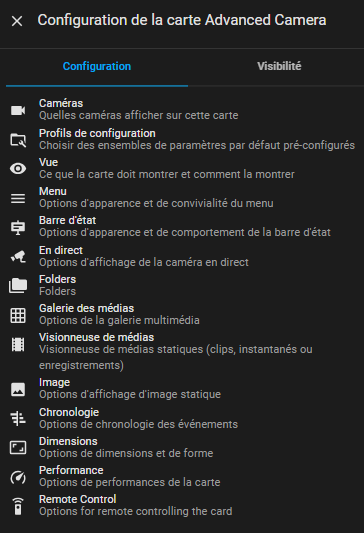Click the video camera icon beside Caméras
Viewport: 364px width, 533px height.
click(x=18, y=110)
